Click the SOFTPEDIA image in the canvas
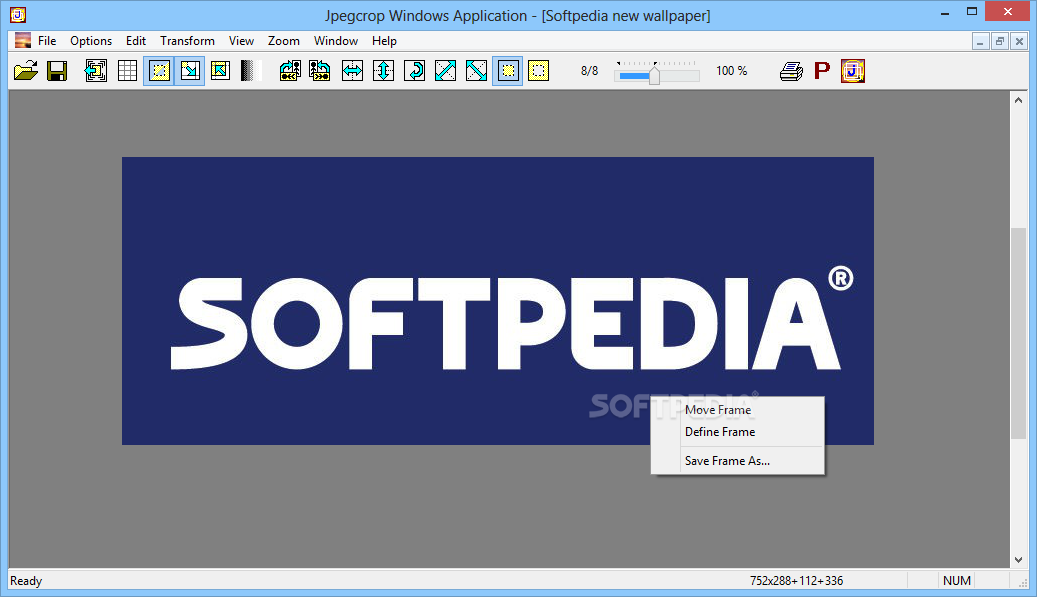1037x597 pixels. point(497,301)
